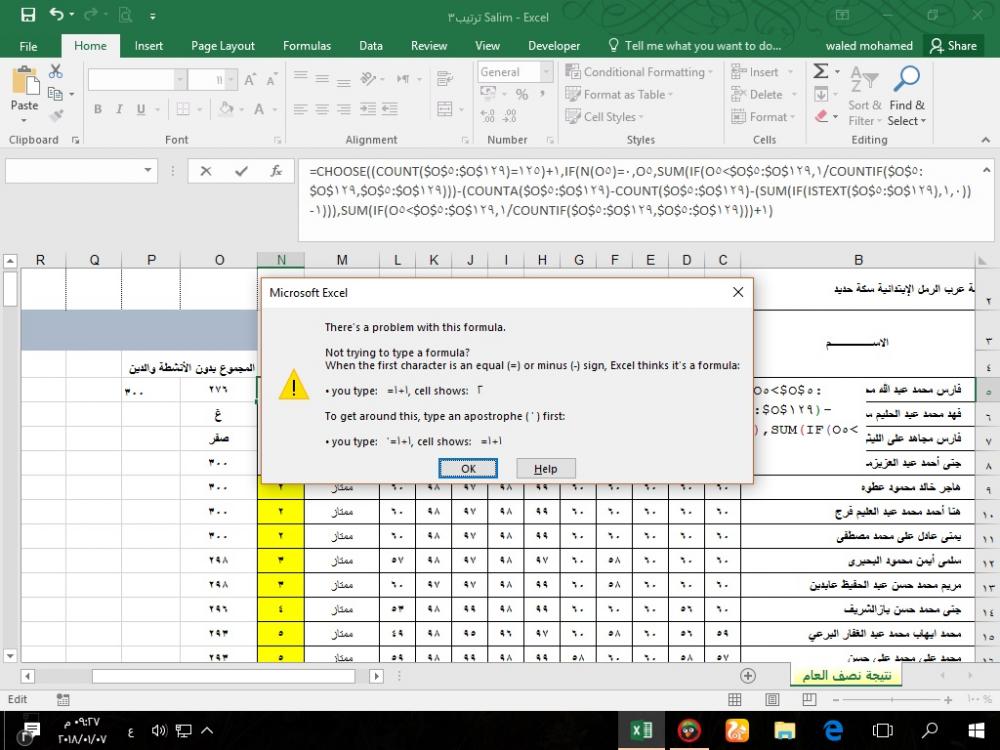Image resolution: width=1000 pixels, height=750 pixels.
Task: Switch to the Developer tab
Action: click(554, 46)
